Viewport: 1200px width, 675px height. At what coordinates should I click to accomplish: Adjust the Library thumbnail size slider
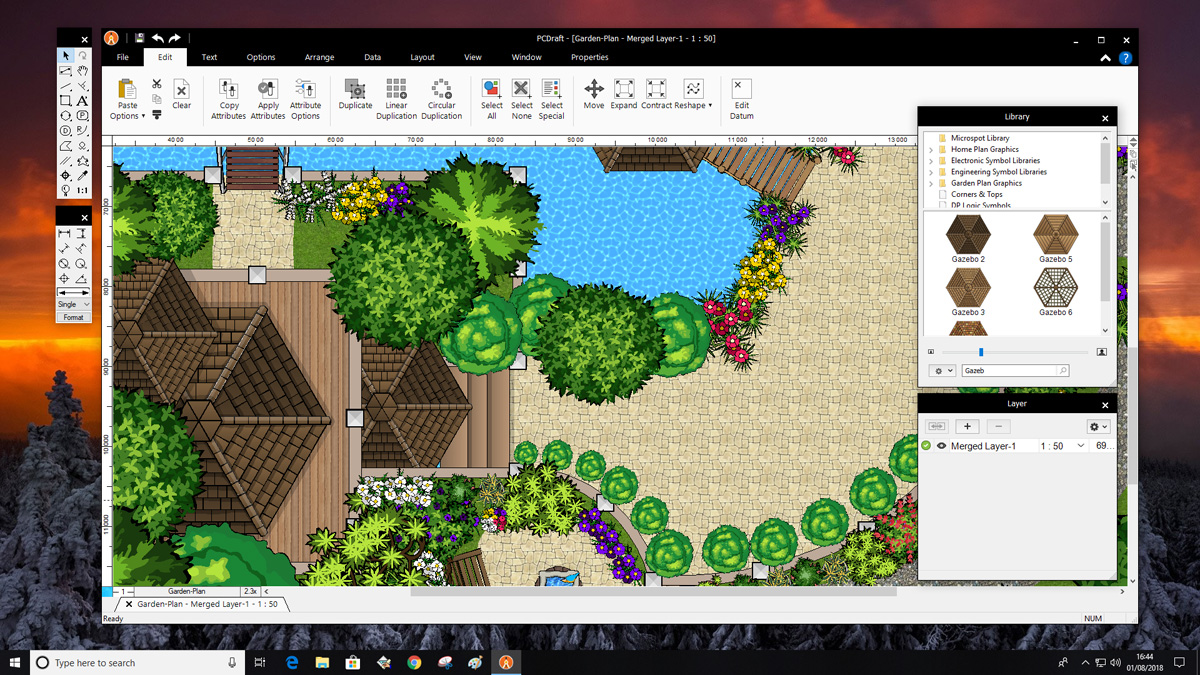[x=981, y=352]
